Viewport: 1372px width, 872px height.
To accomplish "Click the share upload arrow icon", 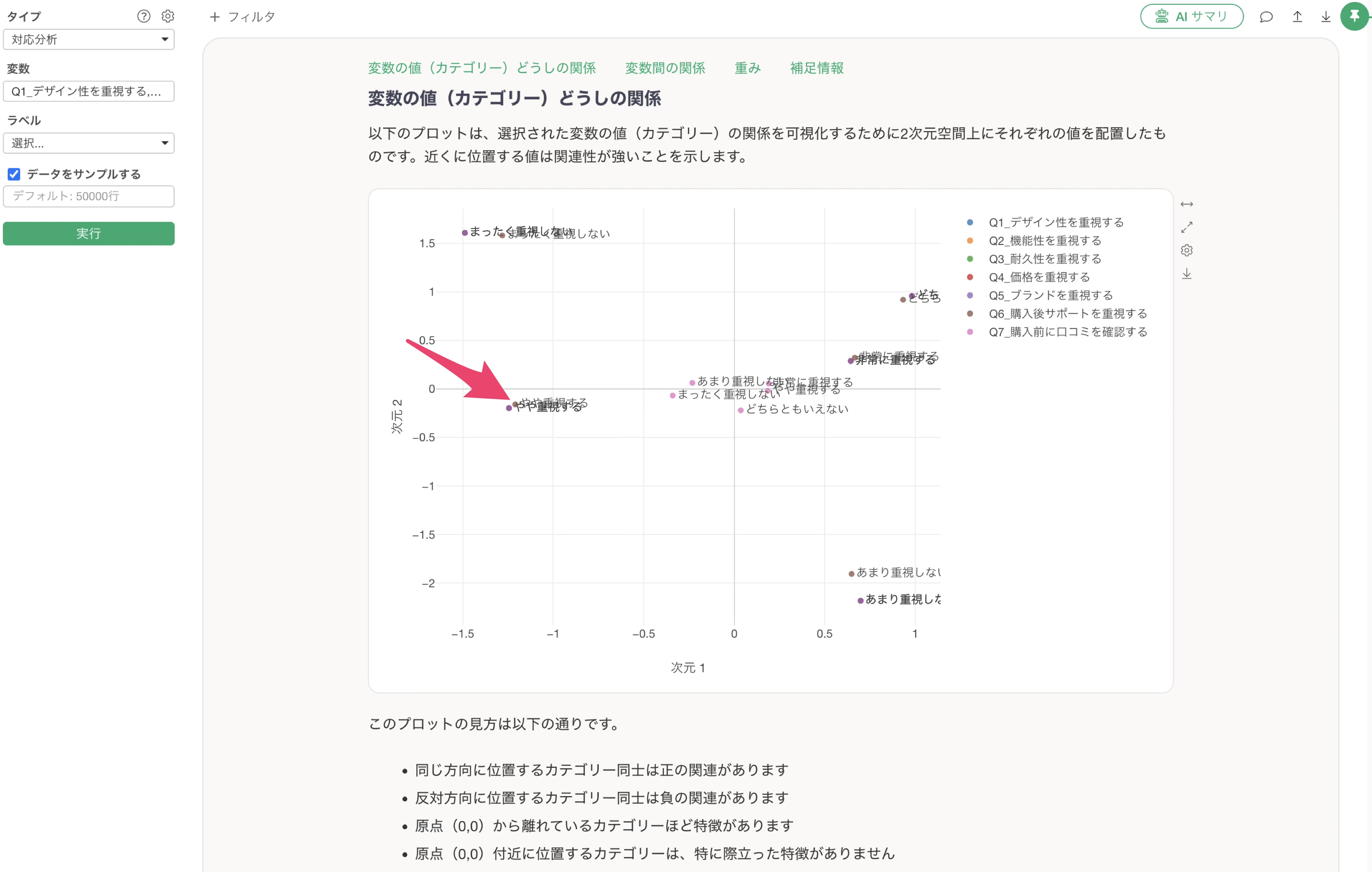I will point(1297,17).
